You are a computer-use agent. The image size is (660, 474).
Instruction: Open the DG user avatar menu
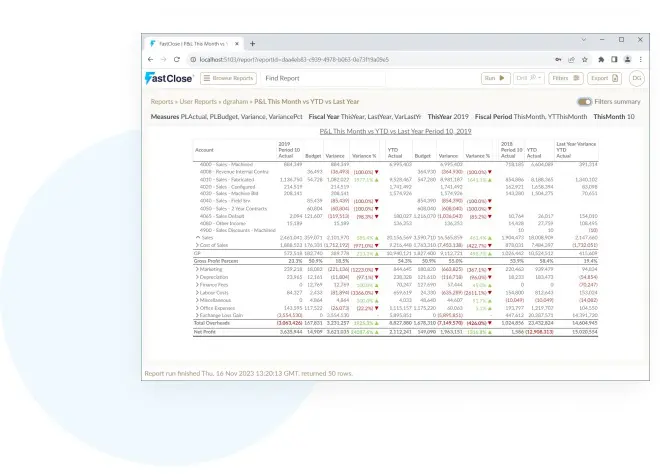636,78
